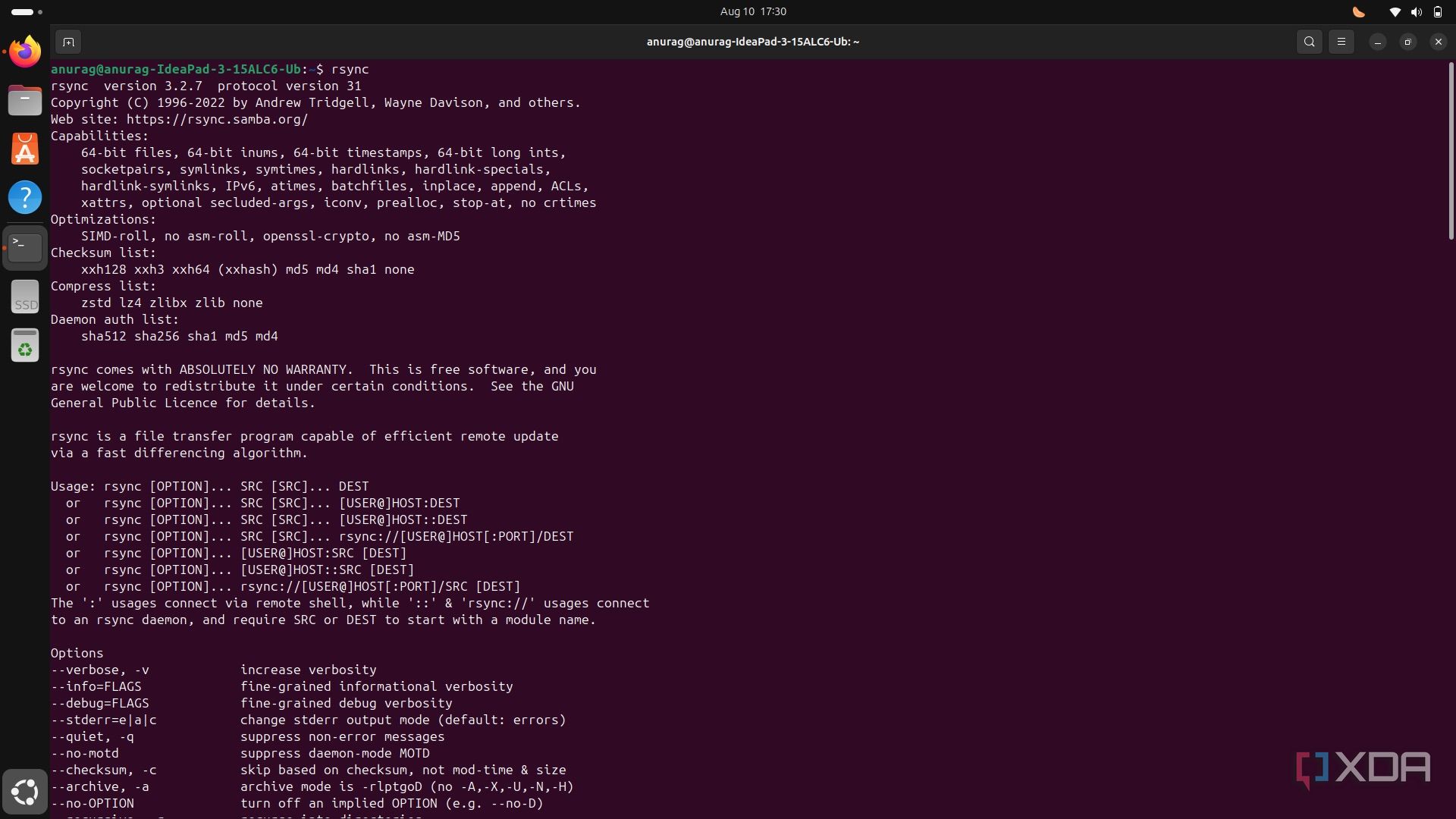Viewport: 1456px width, 819px height.
Task: Click the volume speaker indicator
Action: tap(1416, 12)
